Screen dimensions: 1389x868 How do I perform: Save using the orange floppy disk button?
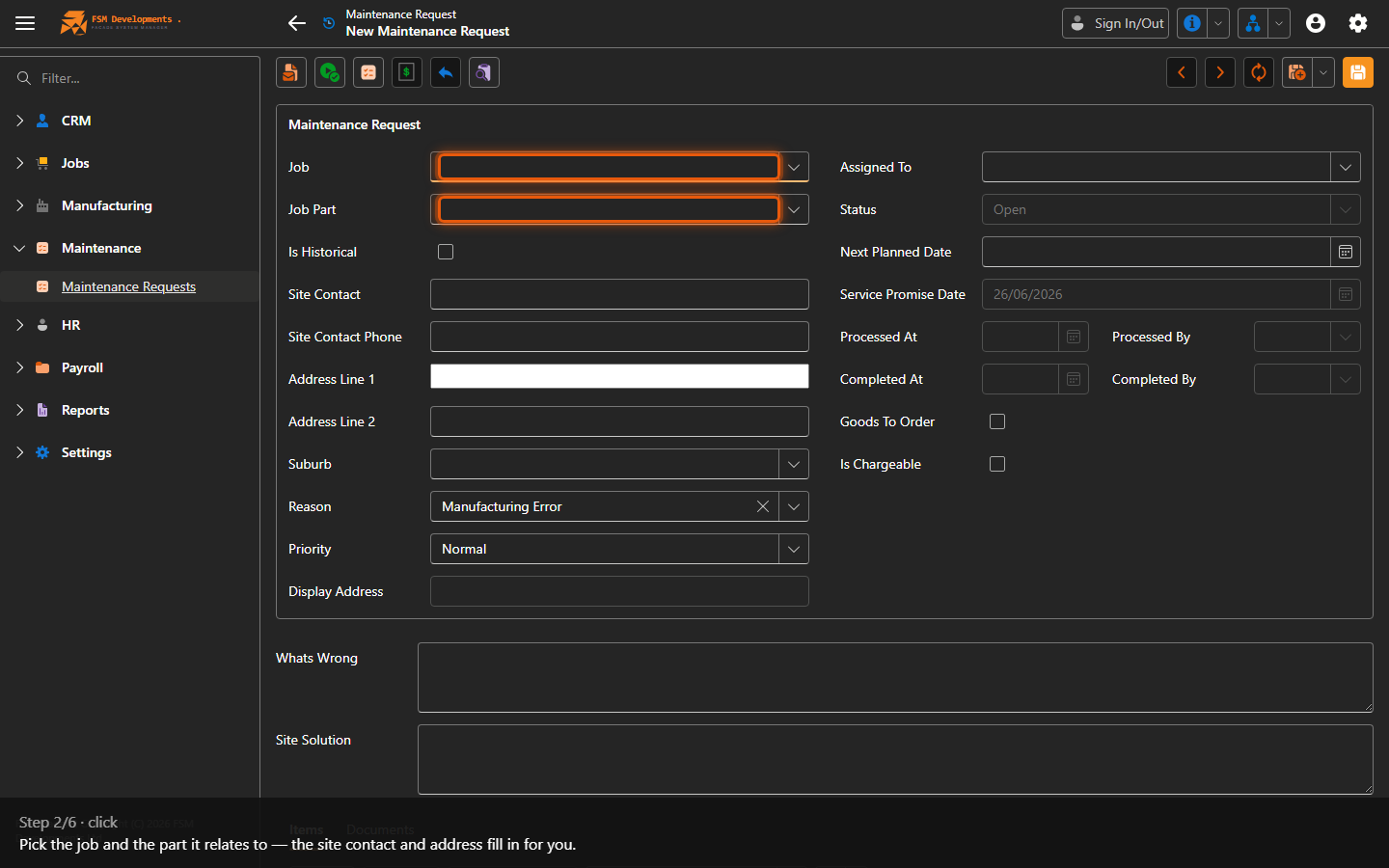coord(1358,72)
